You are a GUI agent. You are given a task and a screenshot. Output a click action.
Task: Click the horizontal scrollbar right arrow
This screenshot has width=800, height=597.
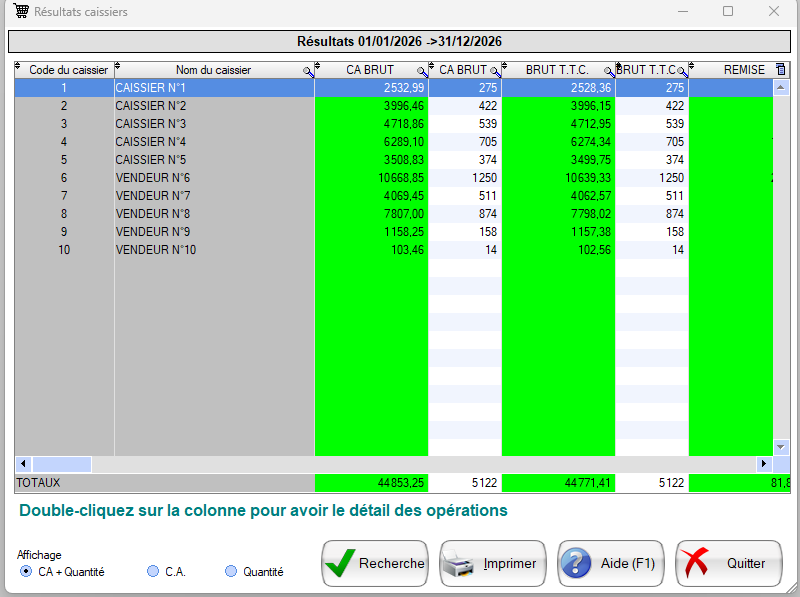pos(762,464)
